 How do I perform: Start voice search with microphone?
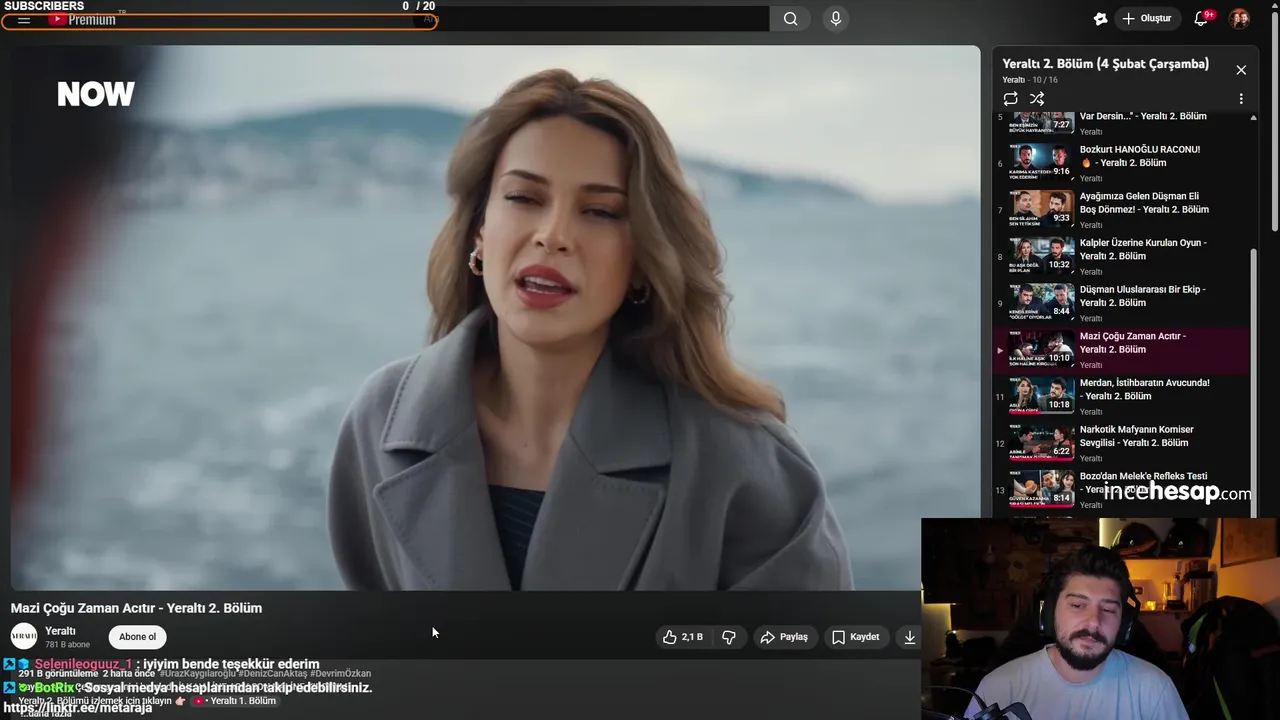pyautogui.click(x=836, y=19)
